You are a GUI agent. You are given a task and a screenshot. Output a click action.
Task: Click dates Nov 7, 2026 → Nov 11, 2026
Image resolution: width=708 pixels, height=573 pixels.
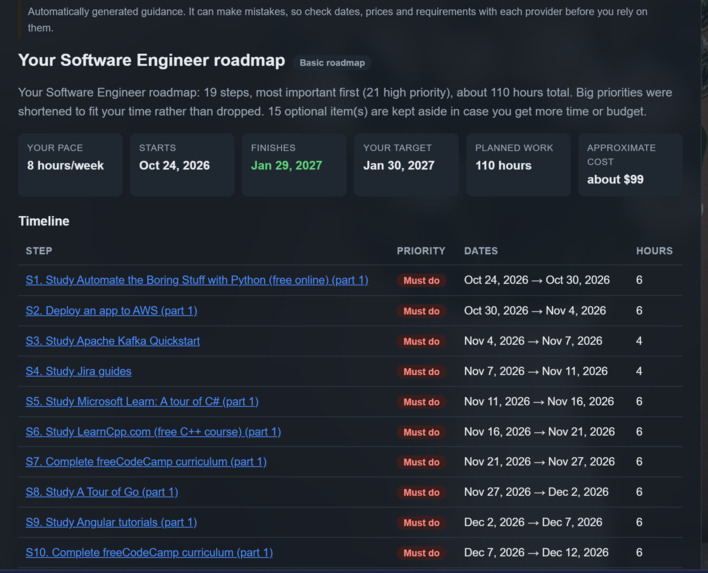(536, 371)
